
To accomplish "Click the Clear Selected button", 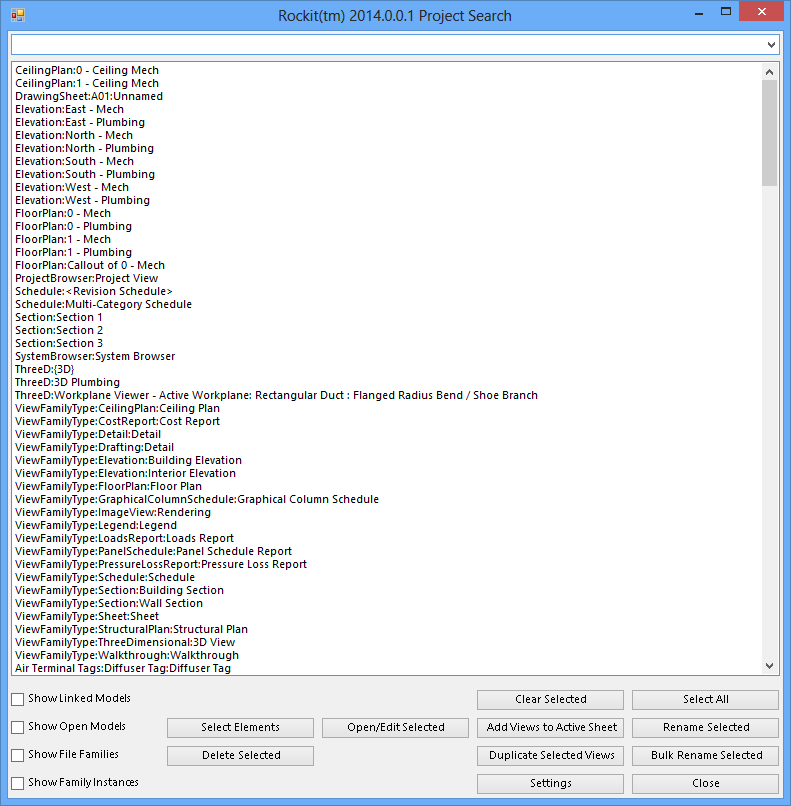I will coord(550,700).
